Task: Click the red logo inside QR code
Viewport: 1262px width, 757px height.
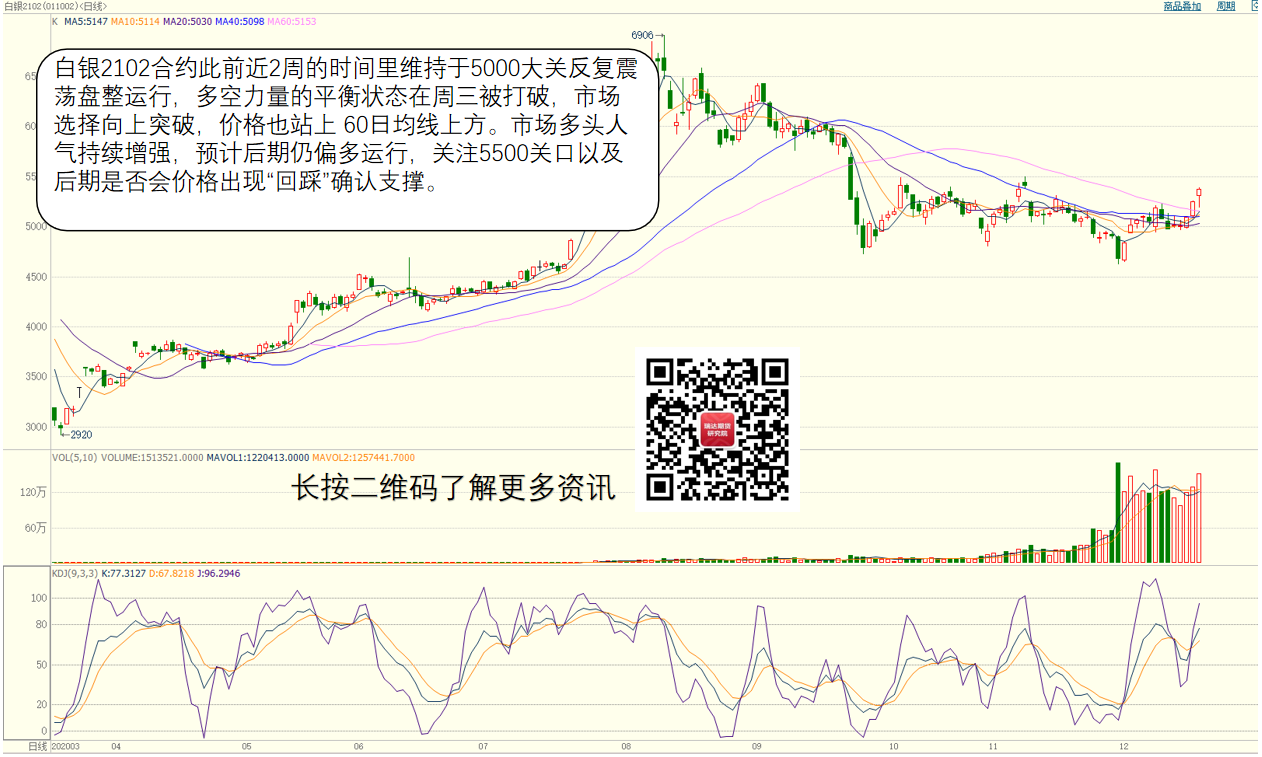Action: tap(716, 430)
